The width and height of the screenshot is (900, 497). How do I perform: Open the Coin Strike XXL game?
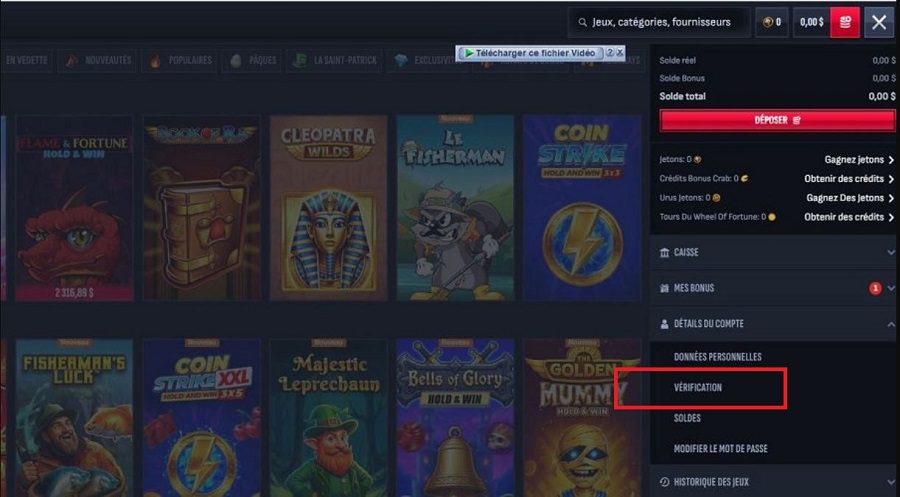point(201,418)
